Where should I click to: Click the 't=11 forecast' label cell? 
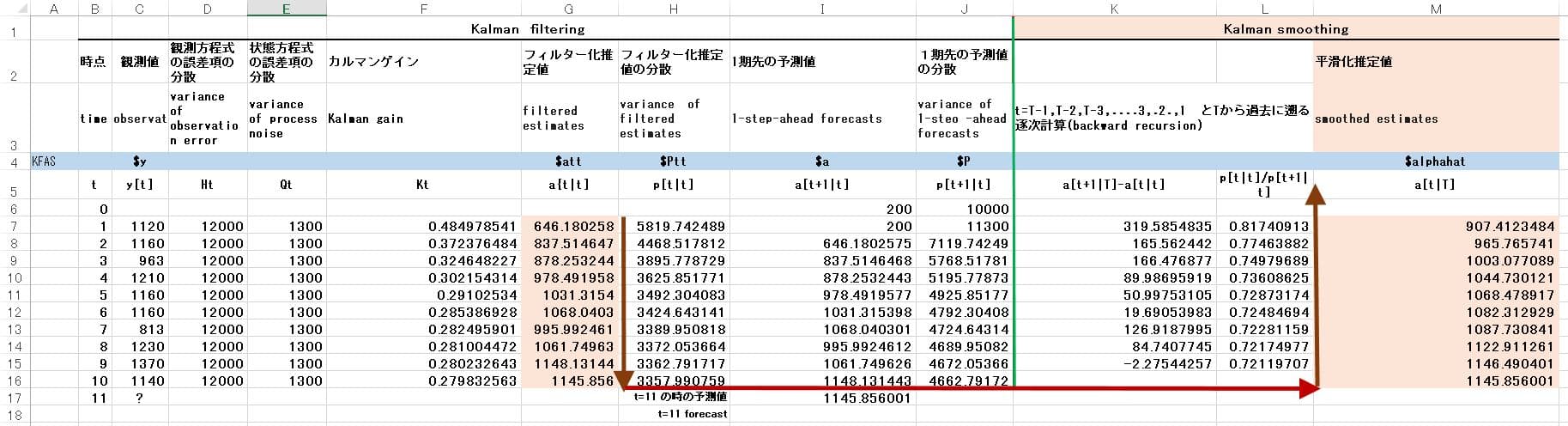[x=692, y=414]
